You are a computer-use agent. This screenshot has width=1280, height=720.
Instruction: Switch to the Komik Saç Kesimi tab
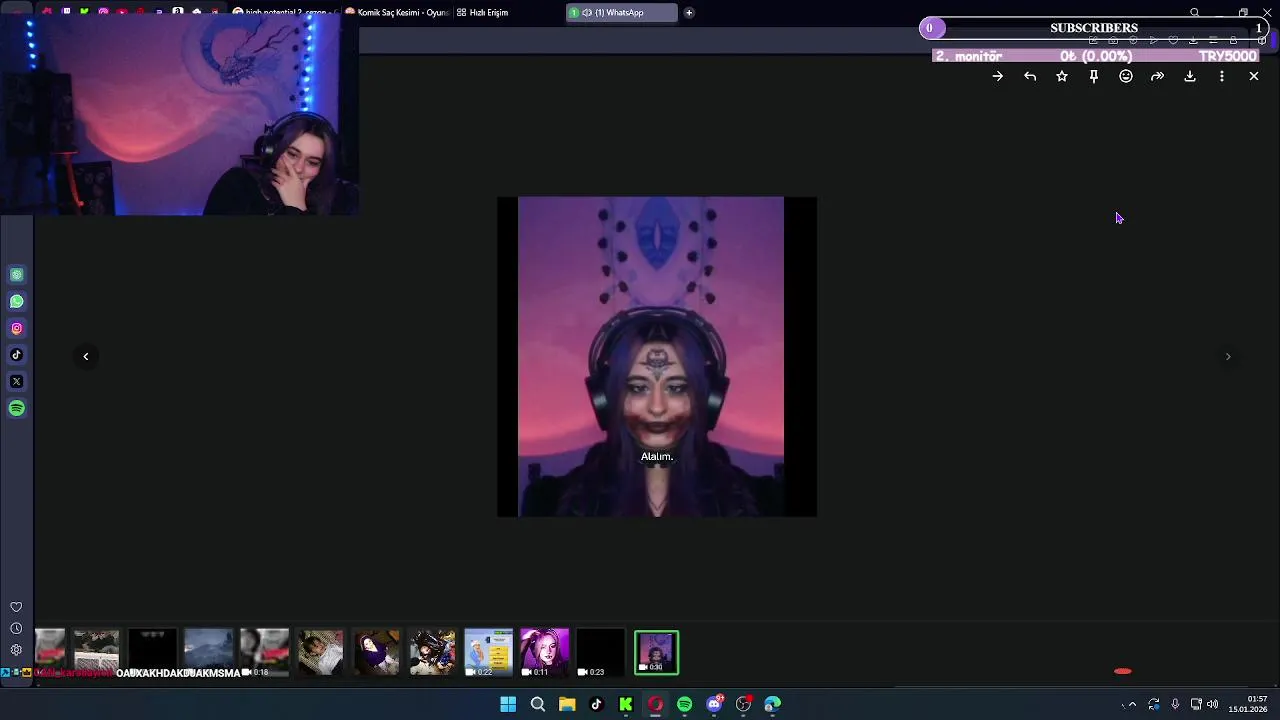pos(396,13)
